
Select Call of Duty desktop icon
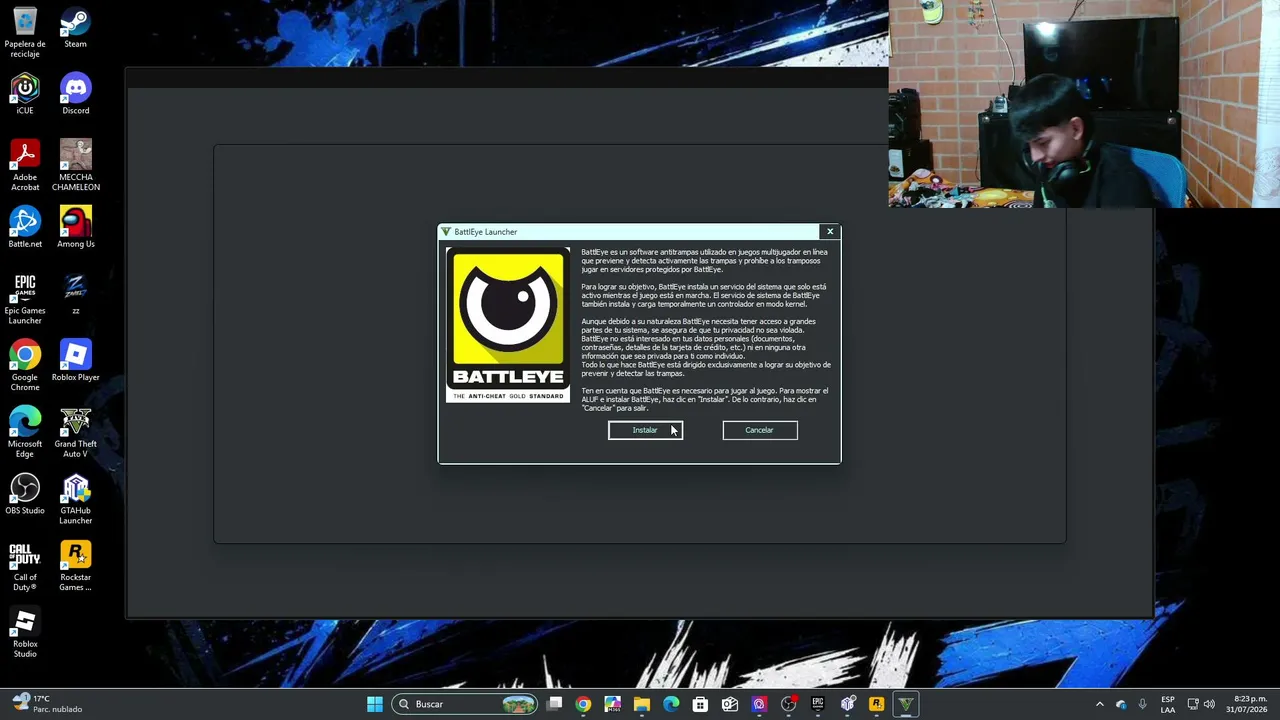point(25,566)
